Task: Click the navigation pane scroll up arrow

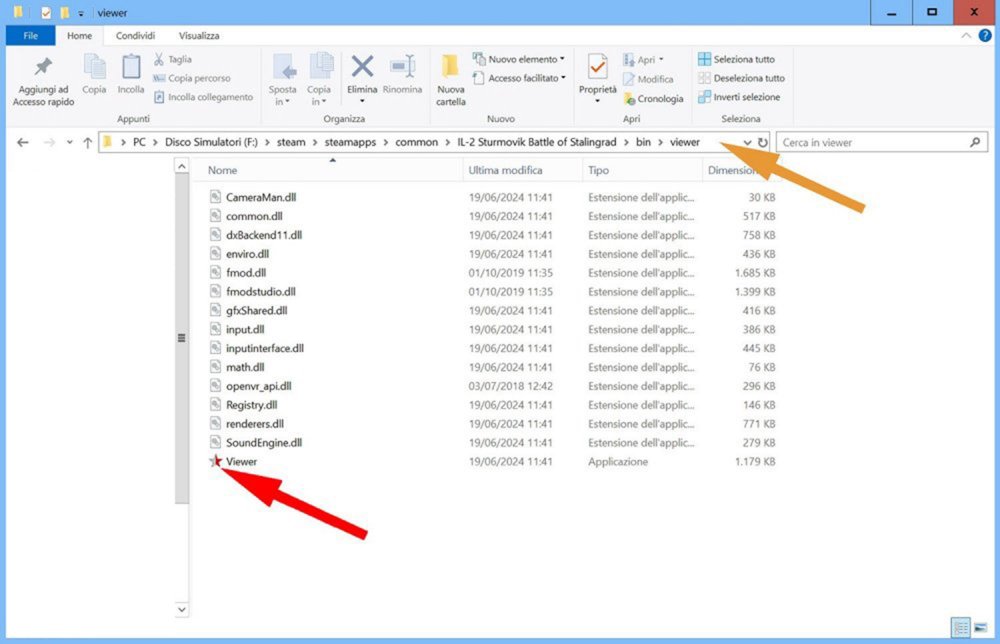Action: coord(182,166)
